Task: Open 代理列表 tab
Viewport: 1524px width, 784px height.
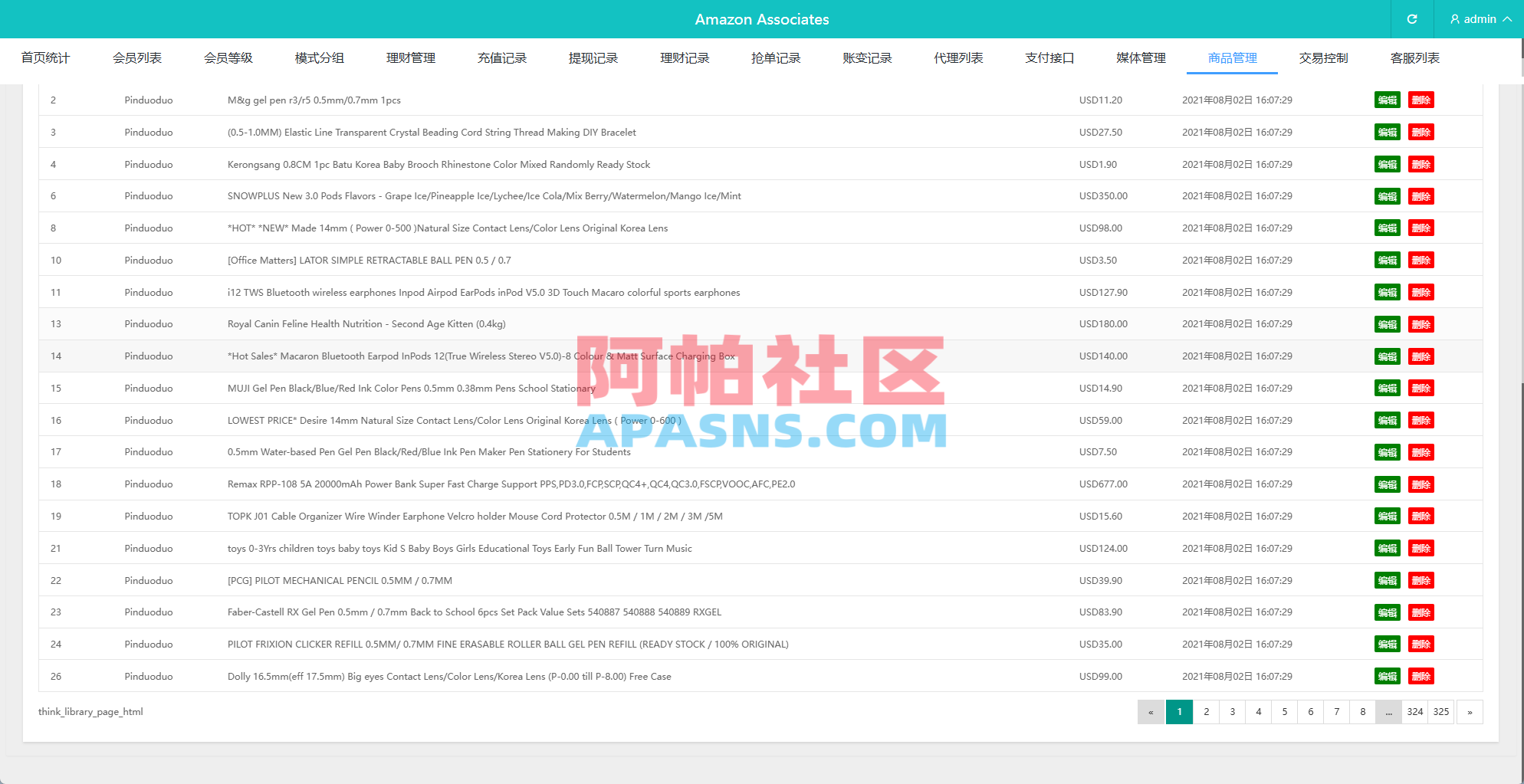Action: pos(958,58)
